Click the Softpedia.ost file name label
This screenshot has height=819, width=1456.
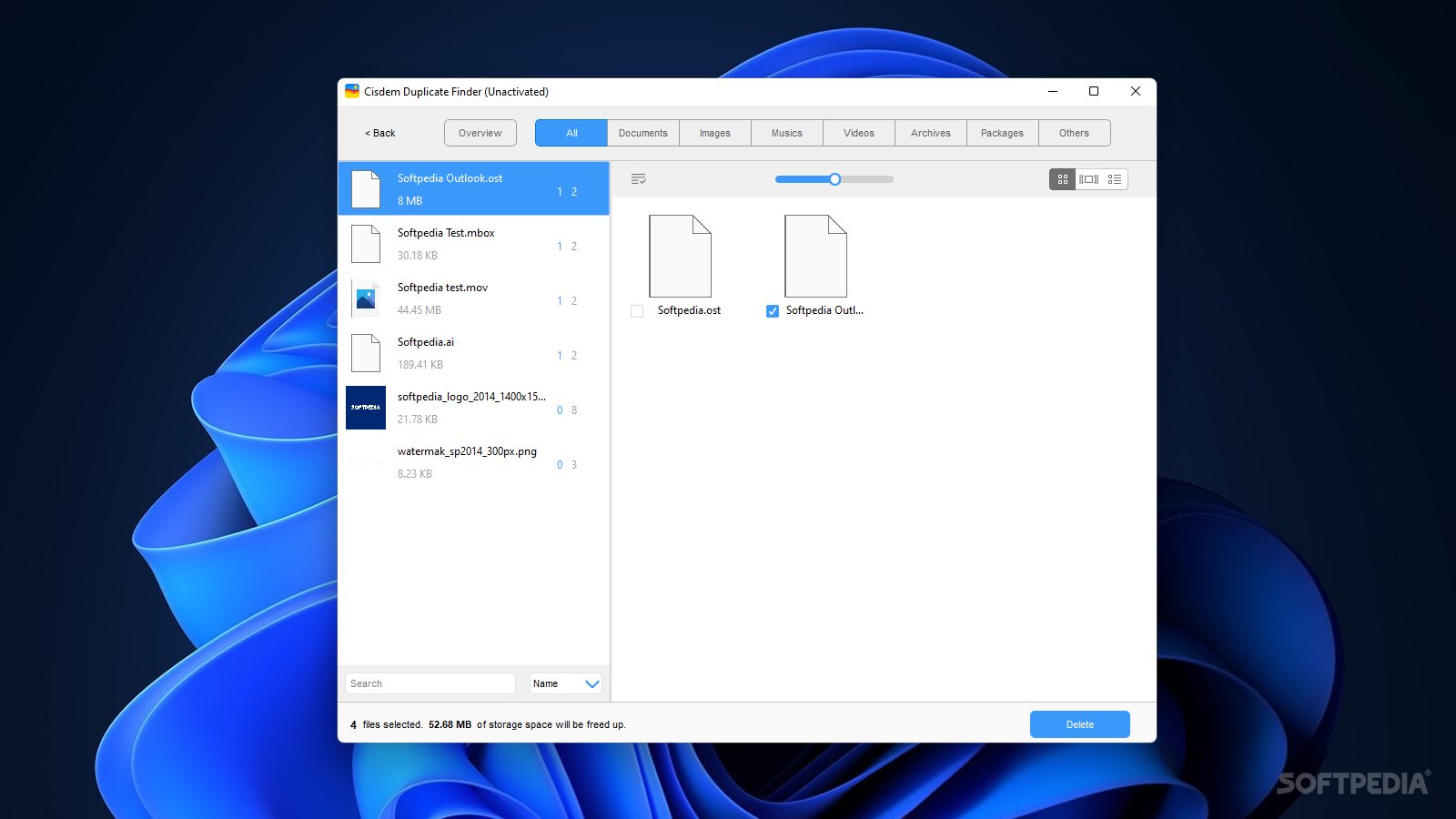pos(689,310)
